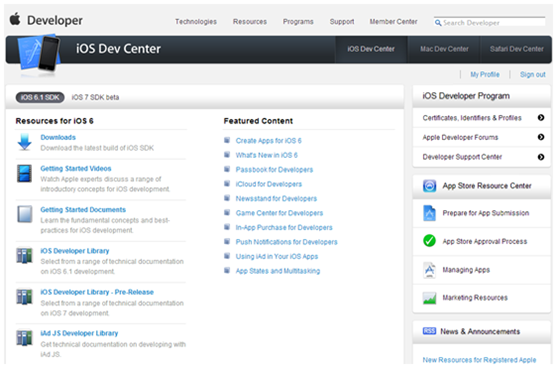
Task: Click the Getting Started Videos film icon
Action: 25,174
